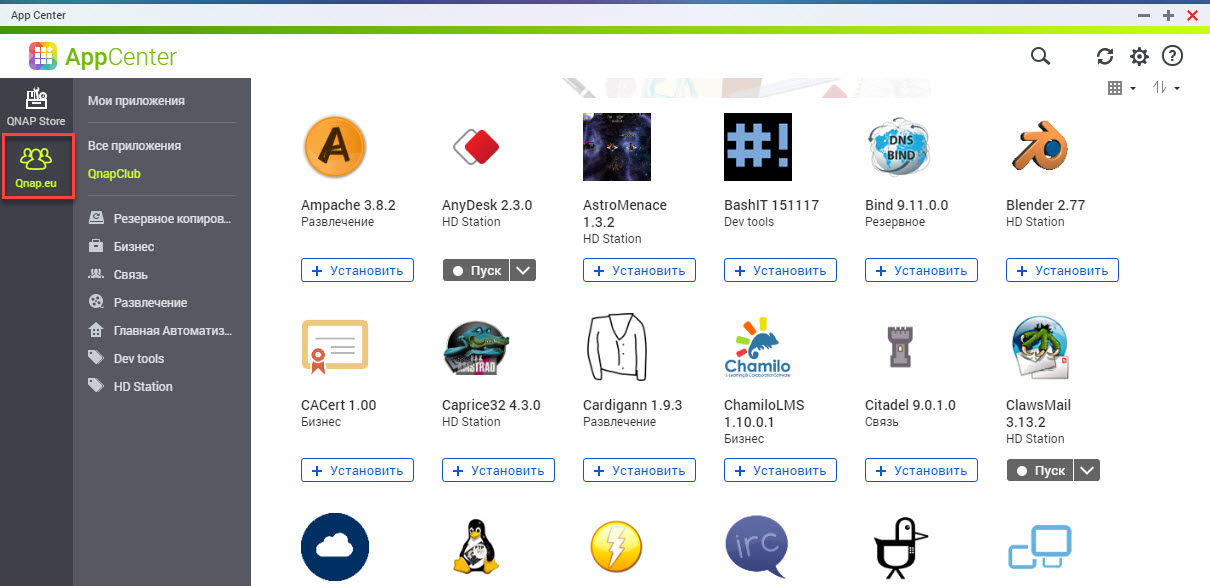Click the blue cloud app icon
This screenshot has width=1210, height=586.
[335, 549]
